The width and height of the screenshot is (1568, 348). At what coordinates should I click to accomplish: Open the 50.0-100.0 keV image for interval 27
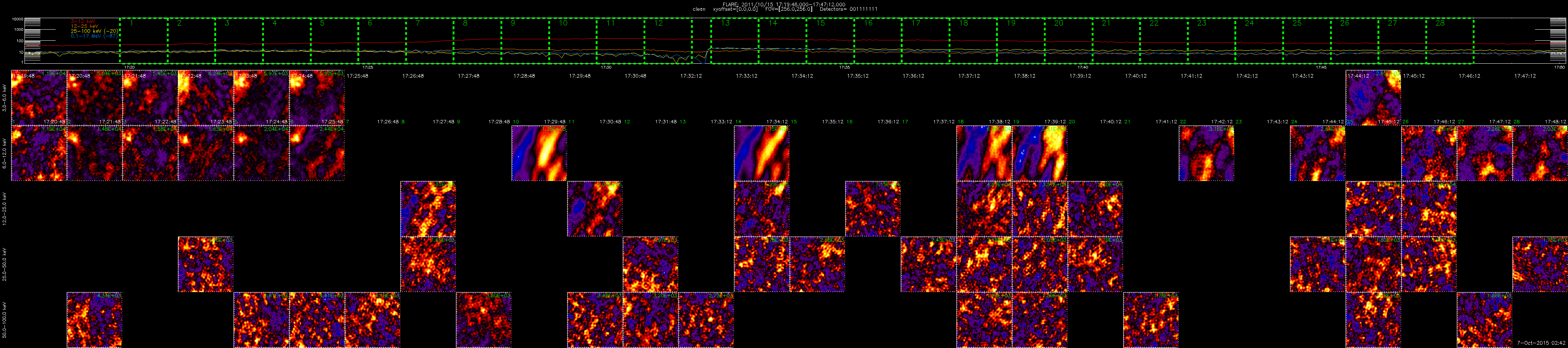click(1485, 320)
